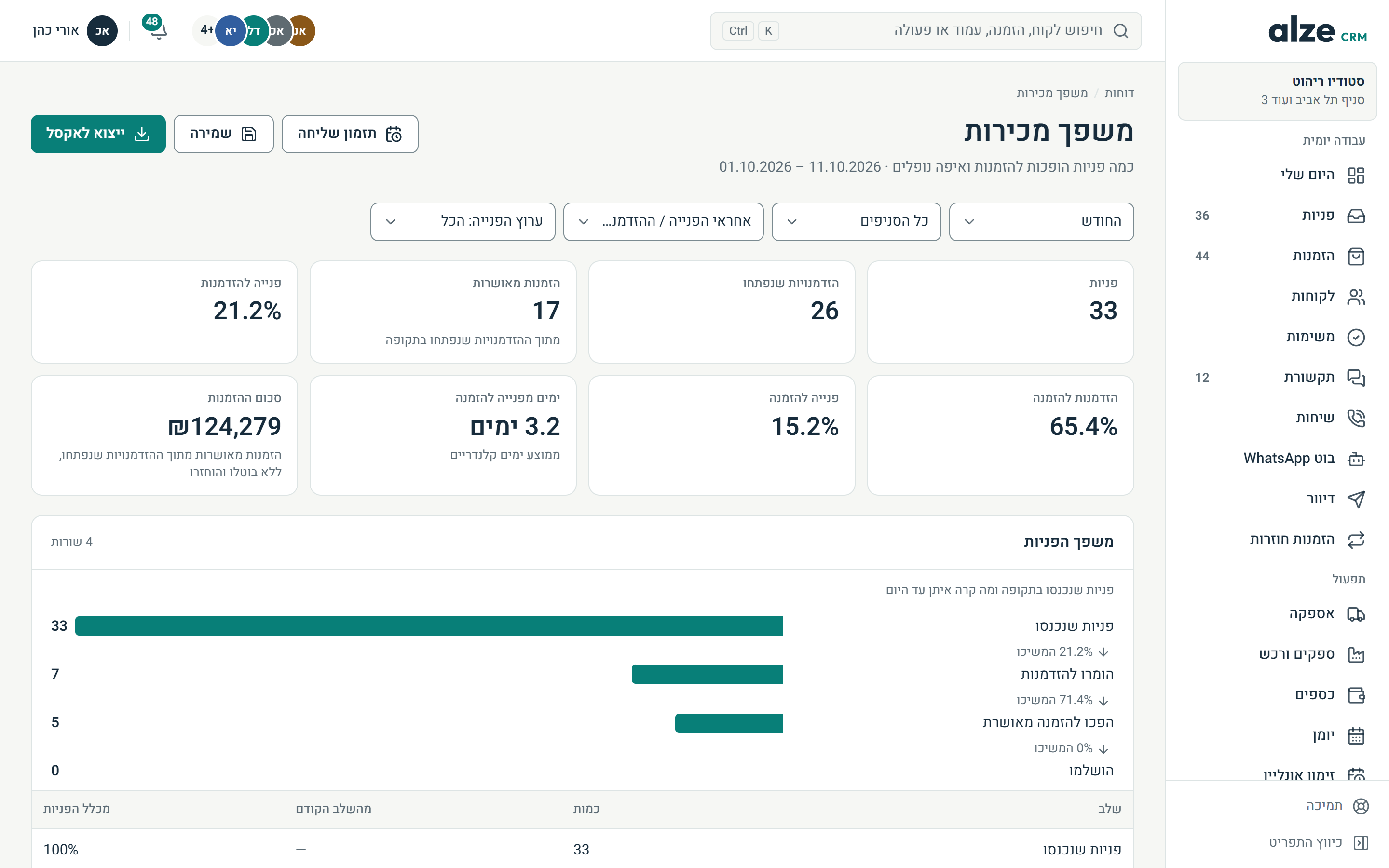The image size is (1389, 868).
Task: Open the אספקה delivery truck icon
Action: click(1356, 614)
